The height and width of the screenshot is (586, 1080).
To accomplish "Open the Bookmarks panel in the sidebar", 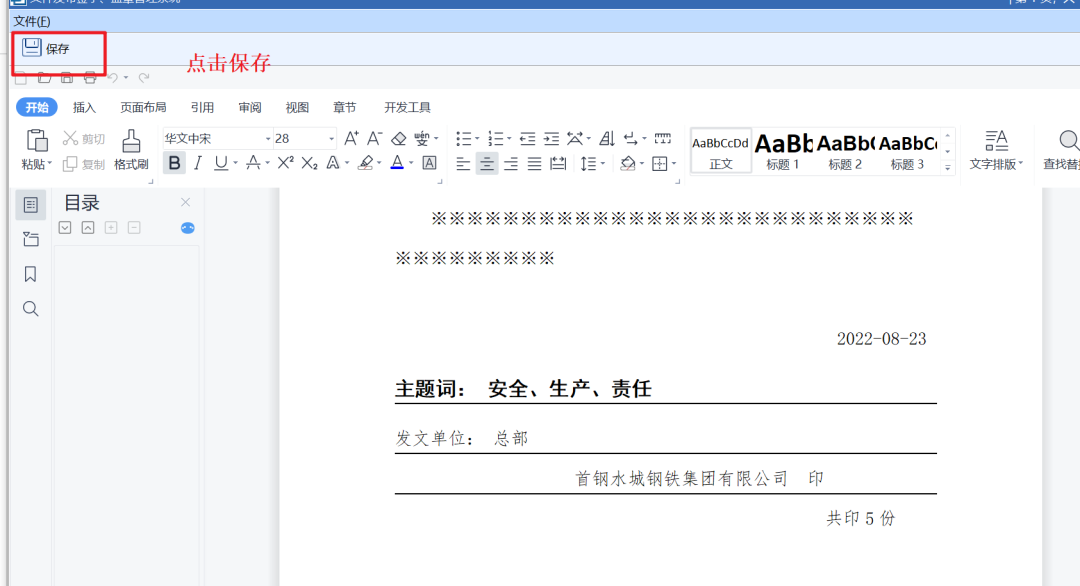I will 30,274.
